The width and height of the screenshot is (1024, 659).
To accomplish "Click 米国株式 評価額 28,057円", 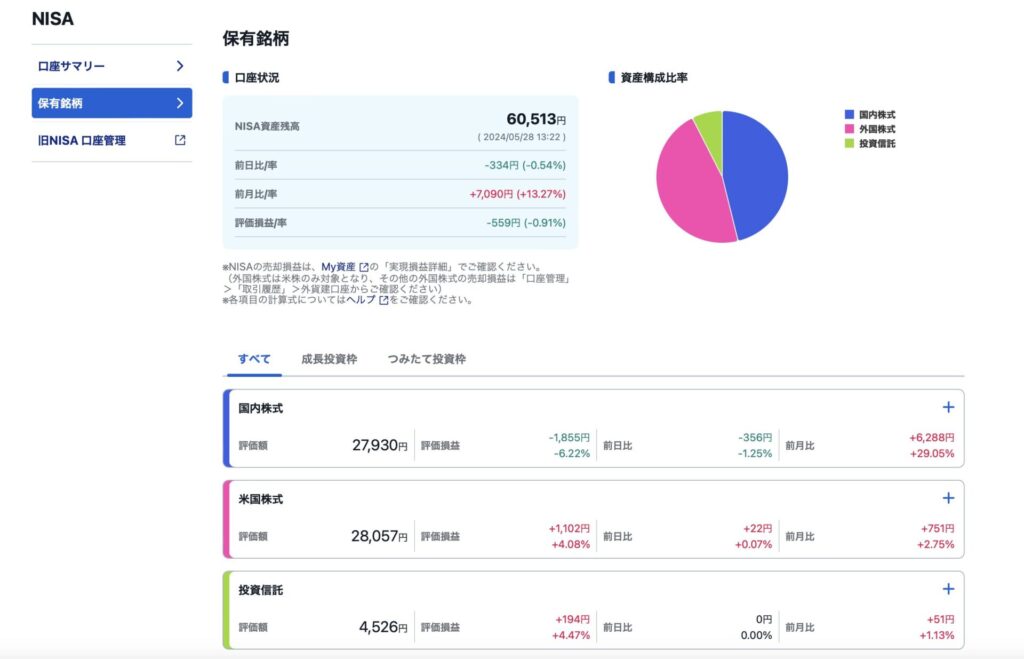I will coord(379,536).
